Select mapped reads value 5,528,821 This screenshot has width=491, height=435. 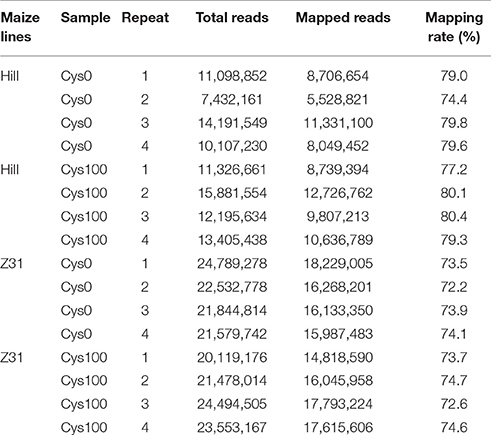pyautogui.click(x=337, y=99)
